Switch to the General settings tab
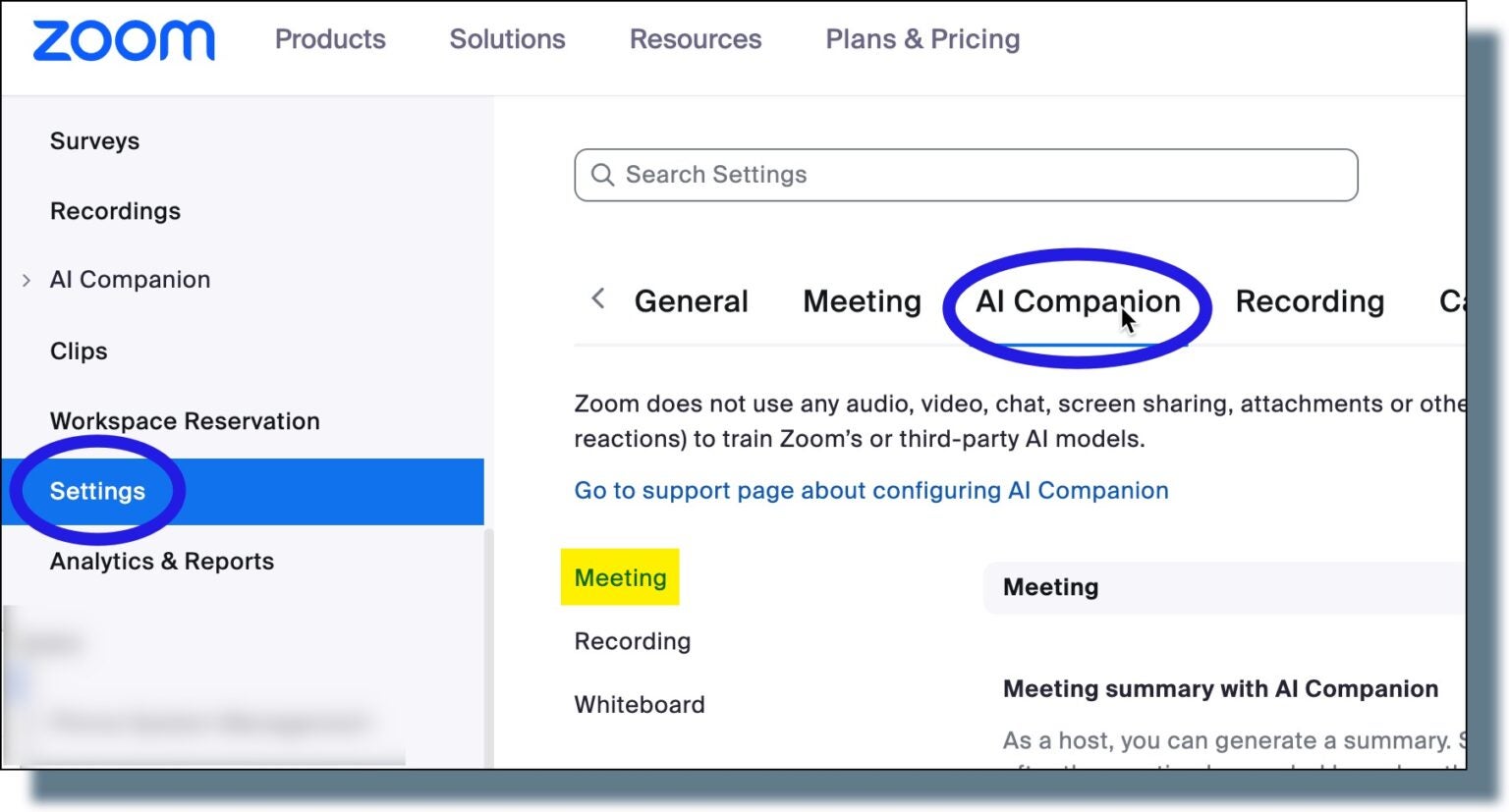Screen dimensions: 1509x812 tap(692, 301)
